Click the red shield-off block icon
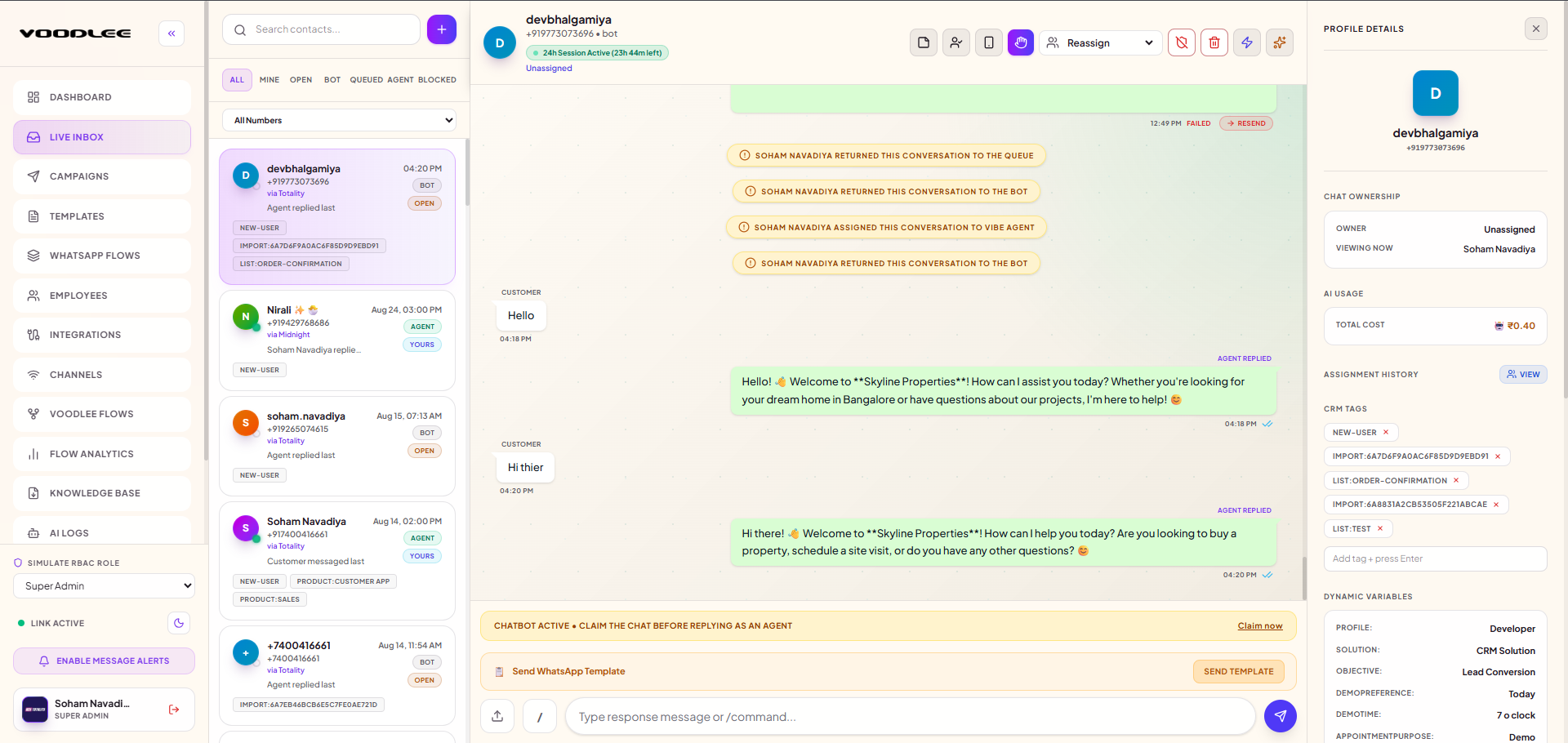 tap(1182, 42)
